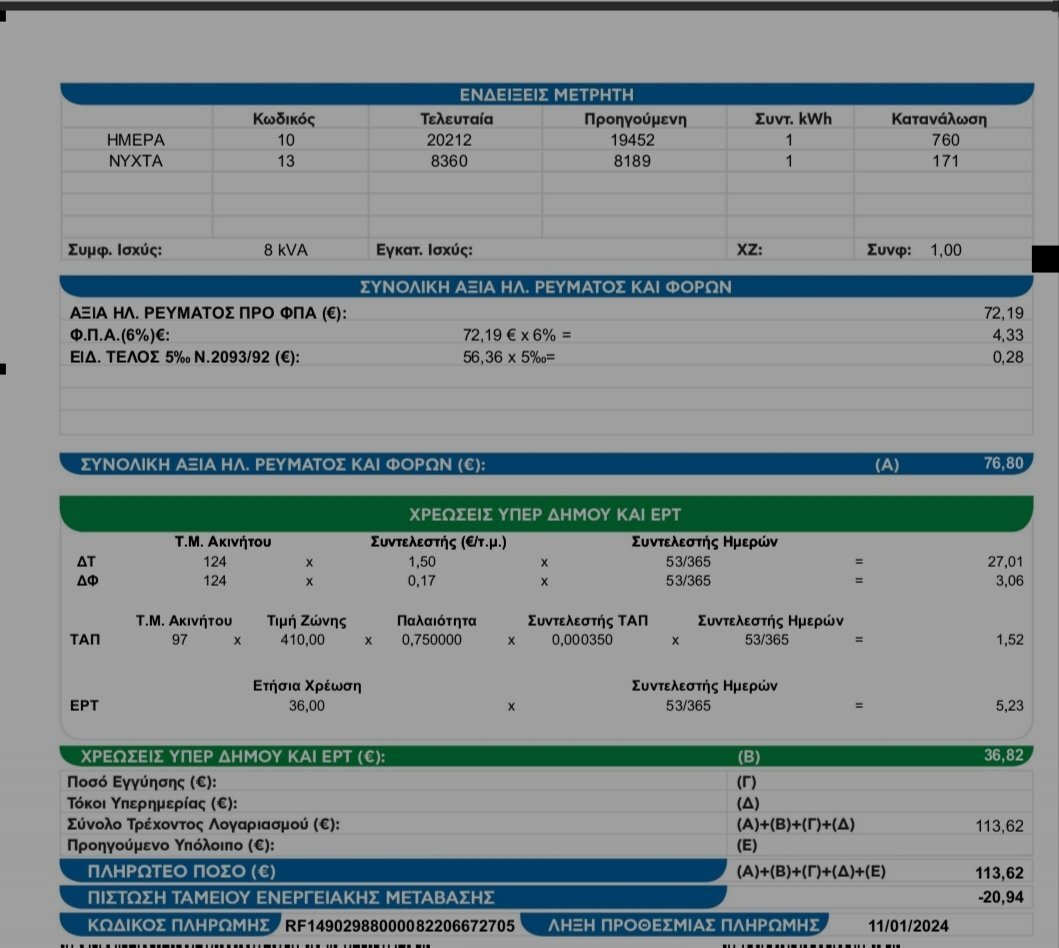Click the "ΑΞΙΑ ΗΛ. ΡΕΥΜΑΤΟΣ ΠΡΟ ΦΠΑ (€):" label

point(208,313)
